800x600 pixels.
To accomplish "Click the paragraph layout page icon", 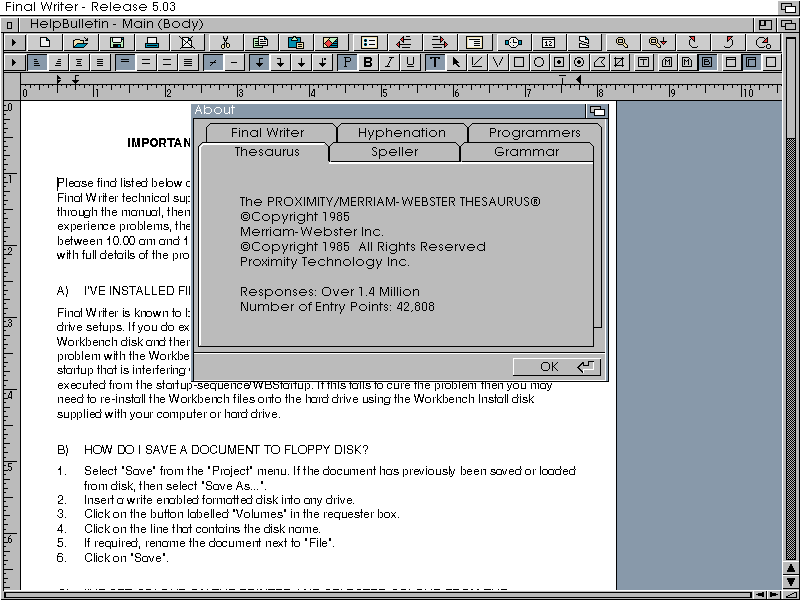I will [475, 42].
